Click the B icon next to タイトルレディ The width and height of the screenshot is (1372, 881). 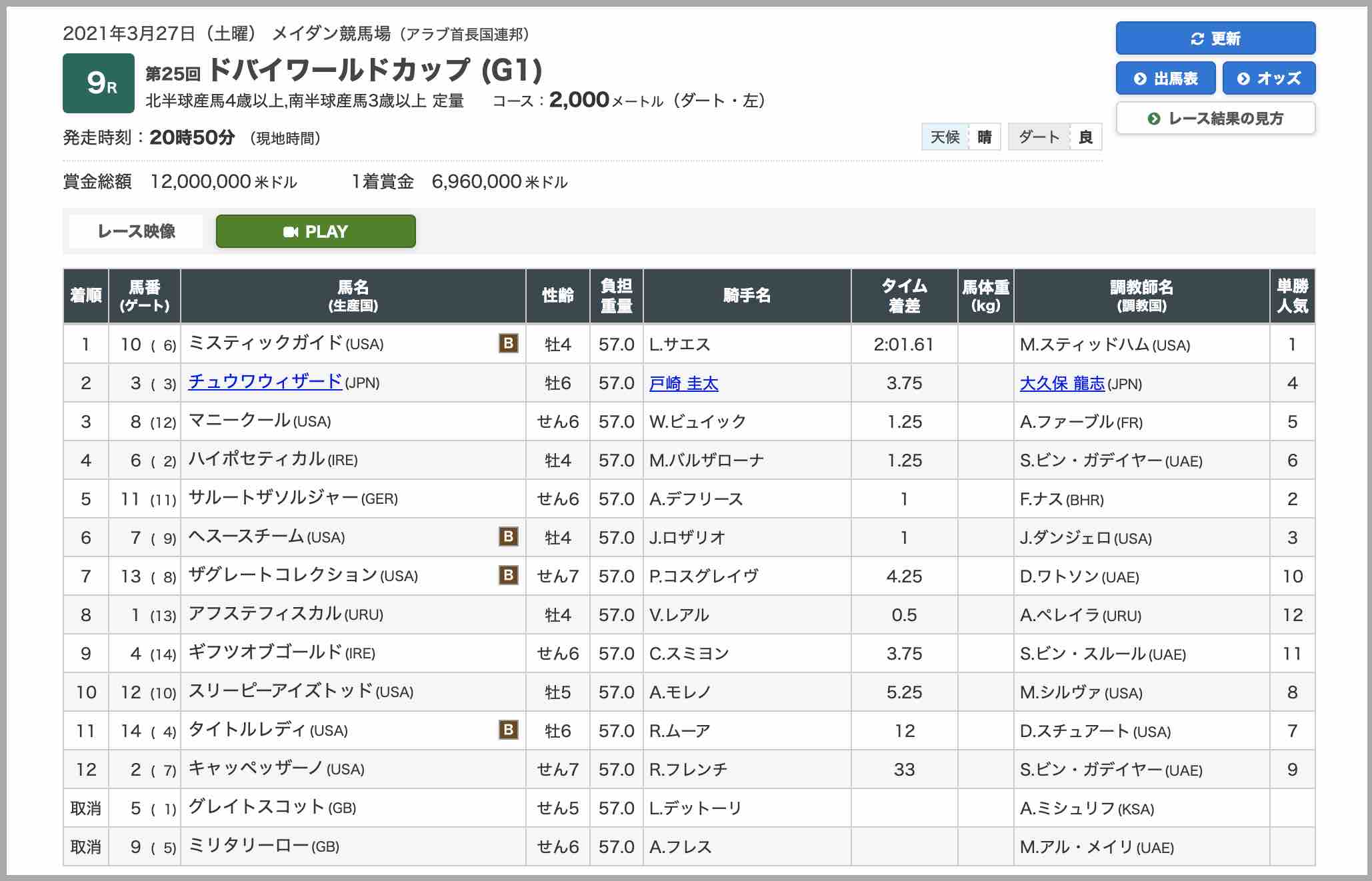pos(509,730)
